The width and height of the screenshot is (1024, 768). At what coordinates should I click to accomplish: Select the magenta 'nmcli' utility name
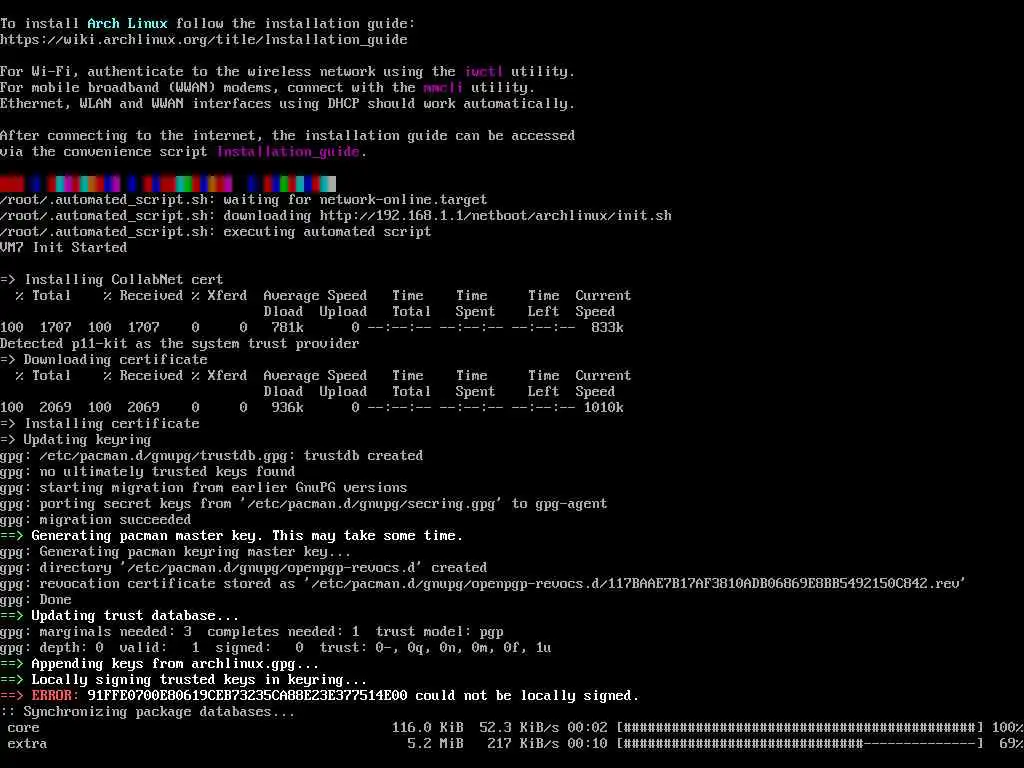tap(443, 88)
